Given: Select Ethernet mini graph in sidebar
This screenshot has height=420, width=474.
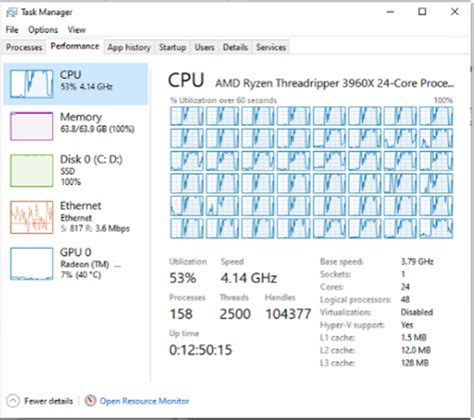Looking at the screenshot, I should [32, 217].
